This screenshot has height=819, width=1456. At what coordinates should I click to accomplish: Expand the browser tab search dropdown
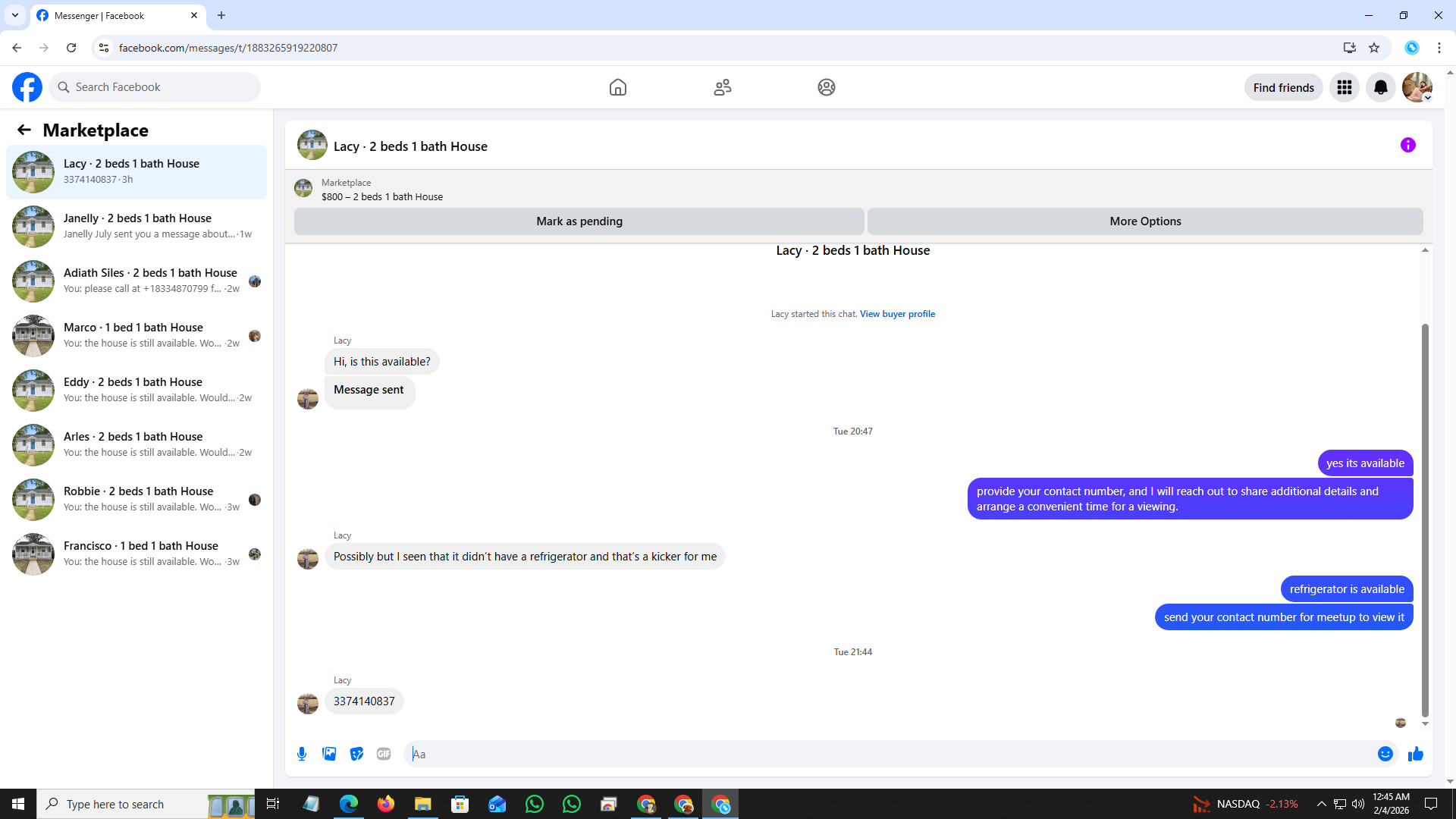point(15,15)
